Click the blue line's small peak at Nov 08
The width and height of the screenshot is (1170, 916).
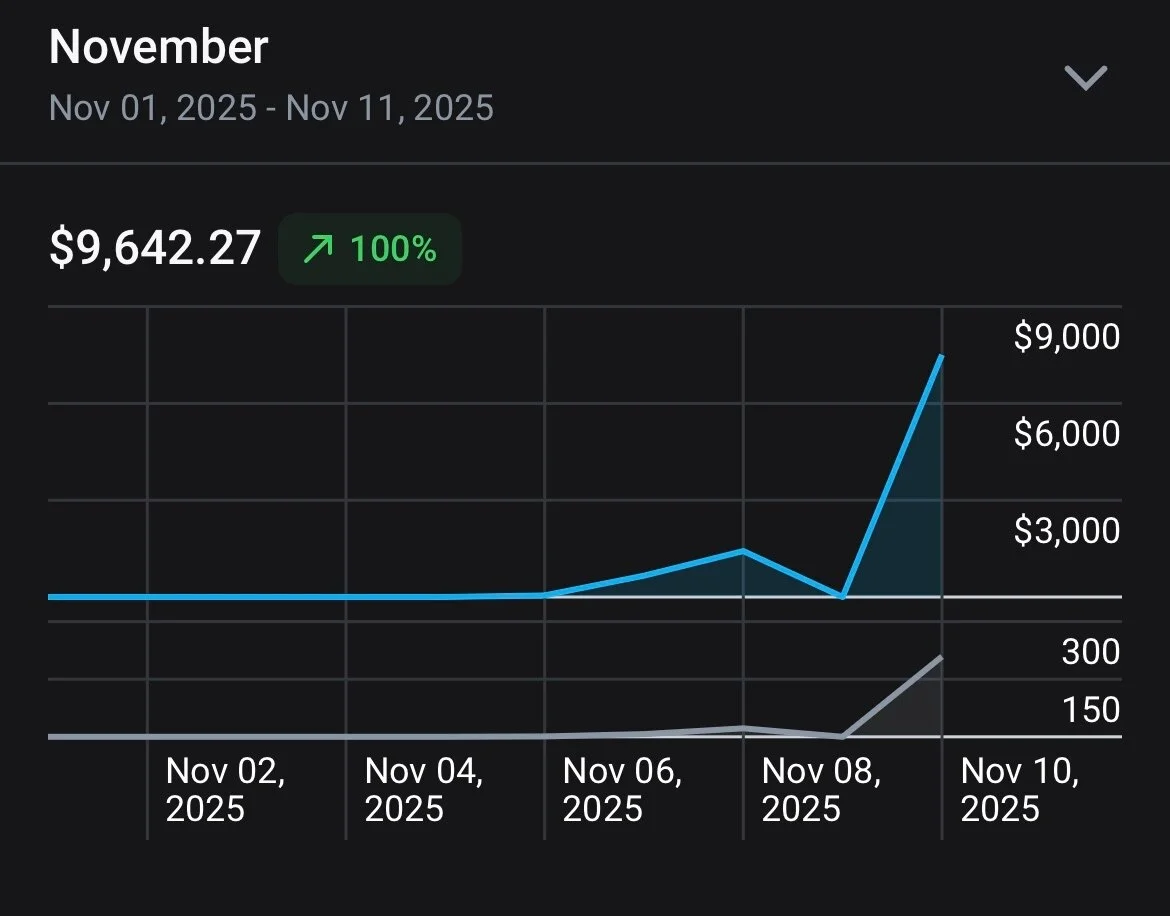click(x=742, y=551)
